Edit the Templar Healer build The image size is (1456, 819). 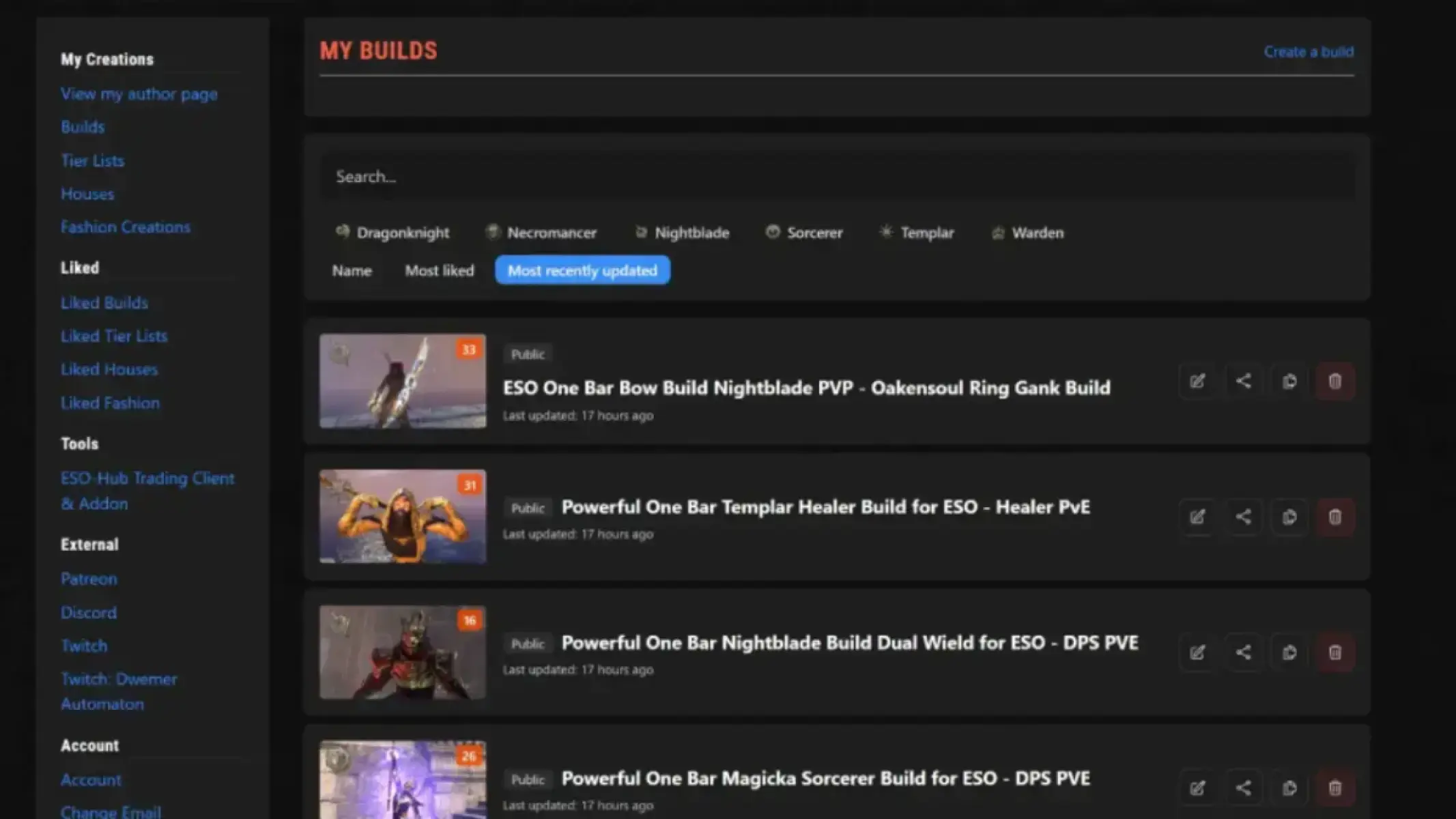click(1197, 517)
